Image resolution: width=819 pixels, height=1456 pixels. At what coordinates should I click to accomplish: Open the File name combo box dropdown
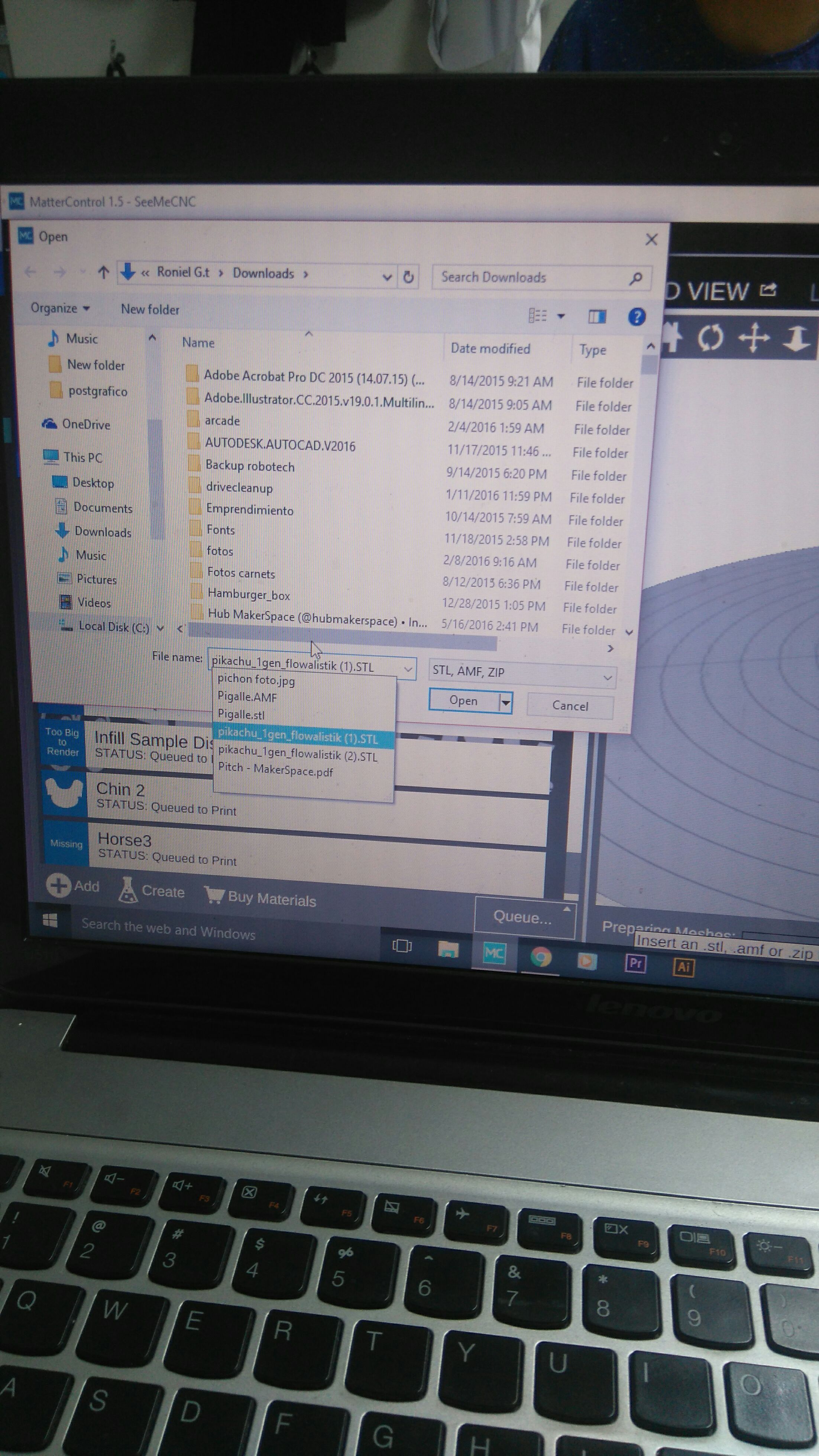[x=408, y=669]
